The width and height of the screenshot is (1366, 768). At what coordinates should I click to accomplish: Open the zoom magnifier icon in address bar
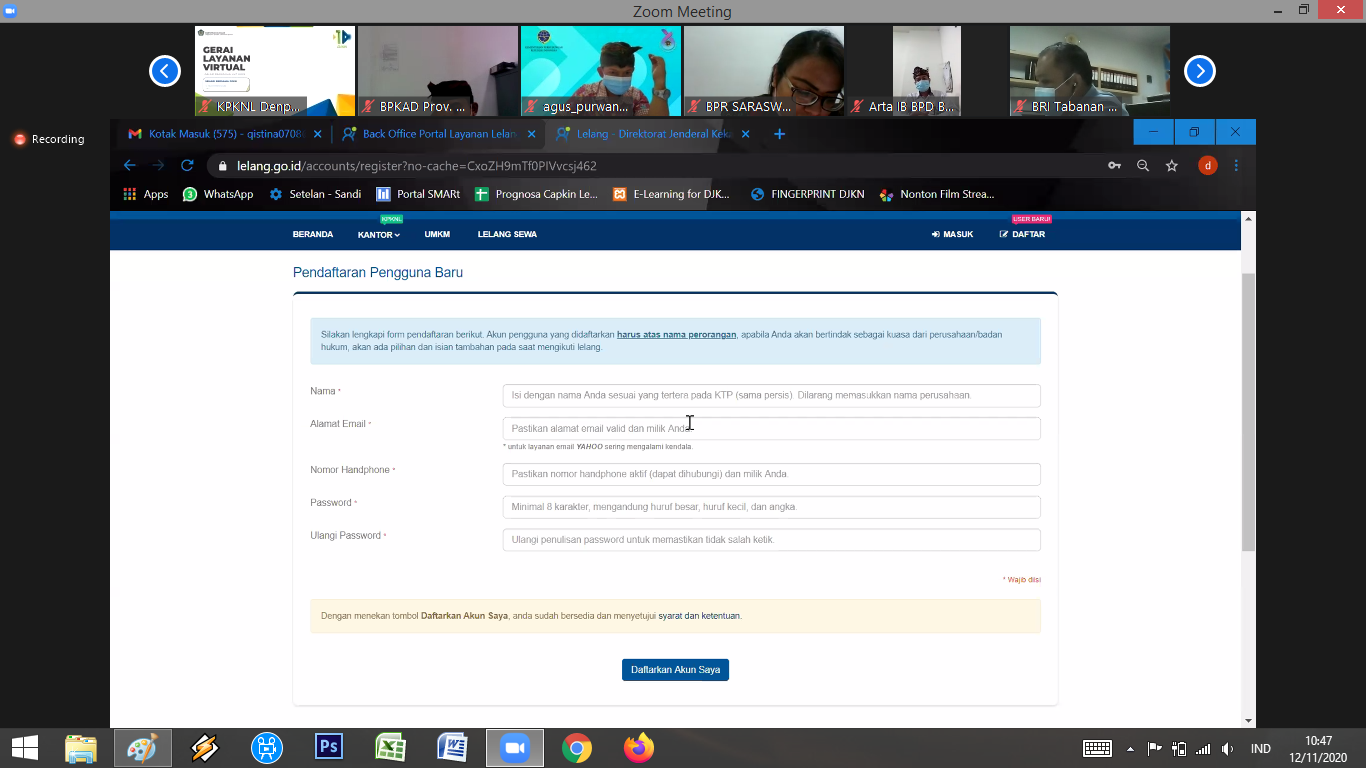tap(1143, 166)
